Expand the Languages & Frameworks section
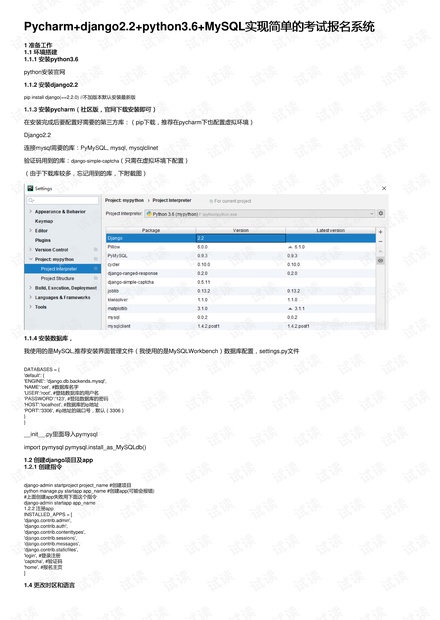The image size is (440, 620). click(30, 297)
